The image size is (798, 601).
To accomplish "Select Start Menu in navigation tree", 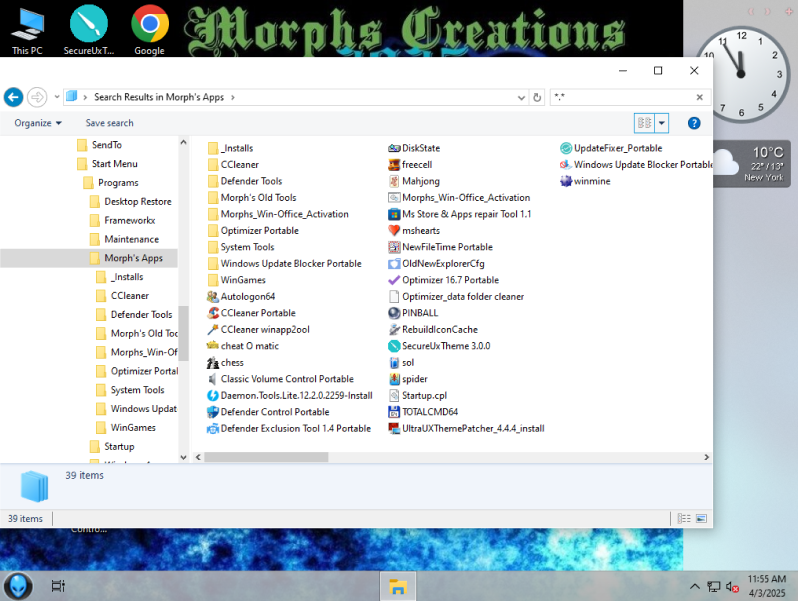I will coord(115,164).
